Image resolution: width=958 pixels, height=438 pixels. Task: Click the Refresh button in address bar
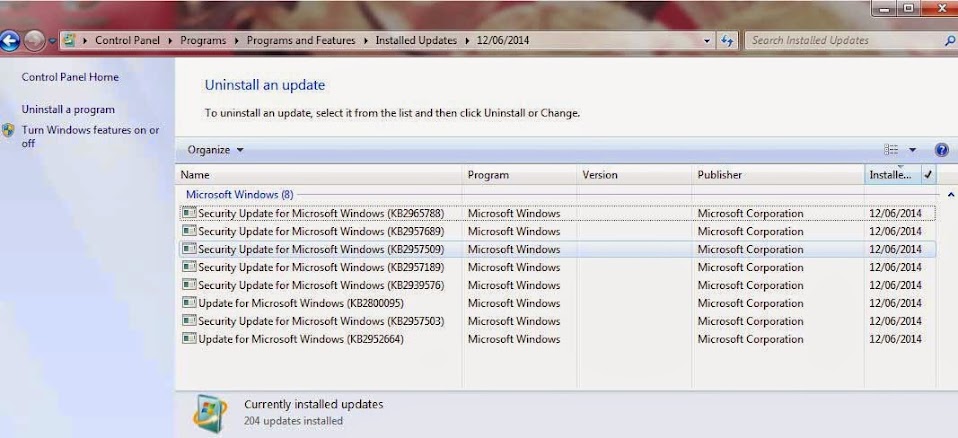pos(726,41)
